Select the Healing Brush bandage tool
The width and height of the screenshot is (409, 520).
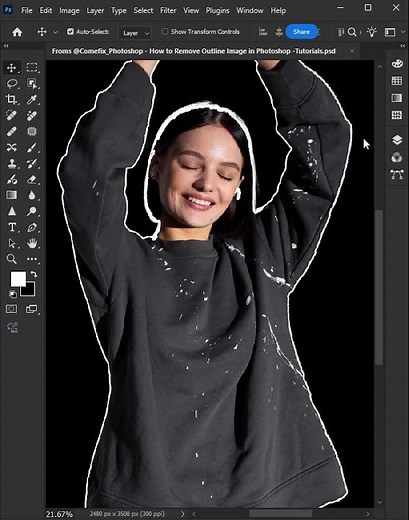pos(12,131)
